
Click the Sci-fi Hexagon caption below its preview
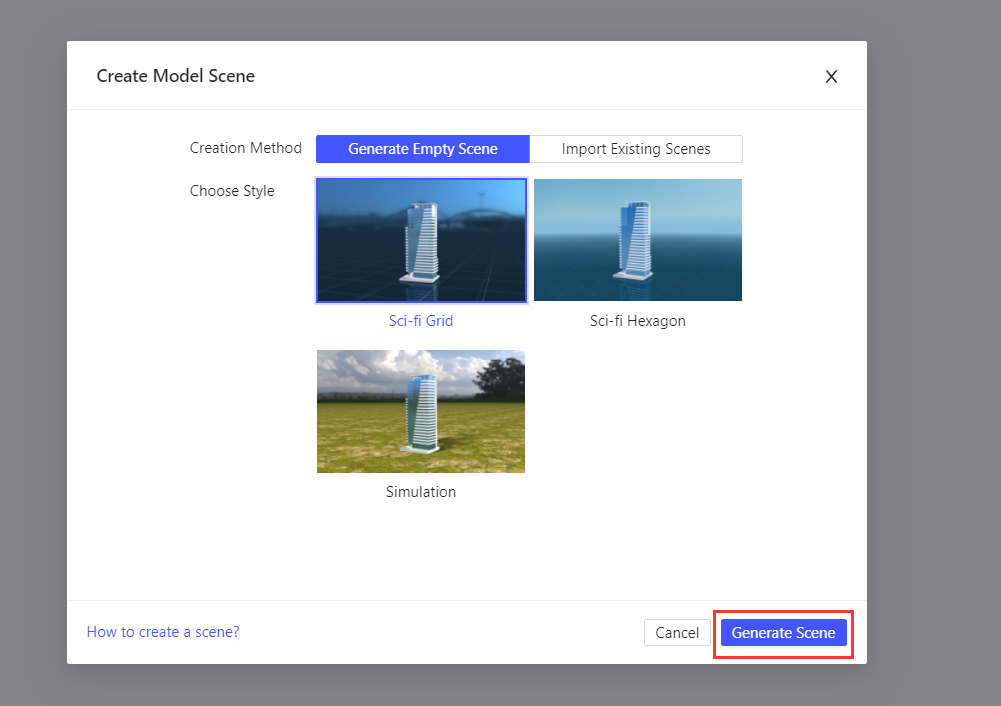pyautogui.click(x=637, y=320)
